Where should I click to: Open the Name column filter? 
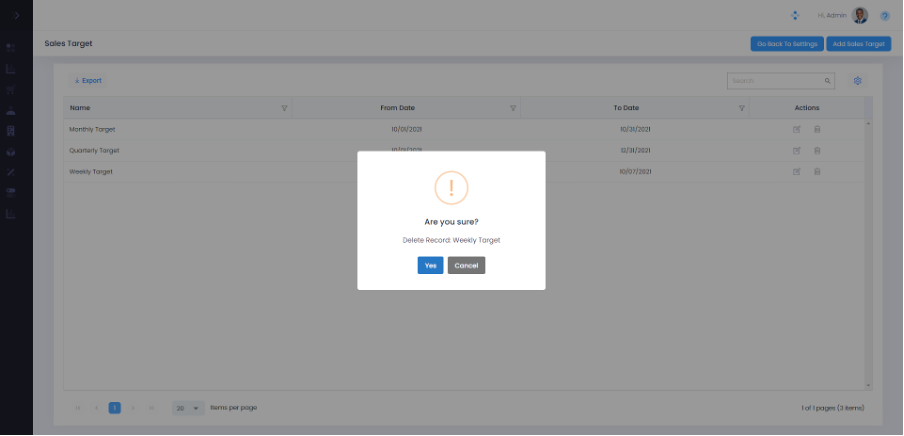(284, 108)
